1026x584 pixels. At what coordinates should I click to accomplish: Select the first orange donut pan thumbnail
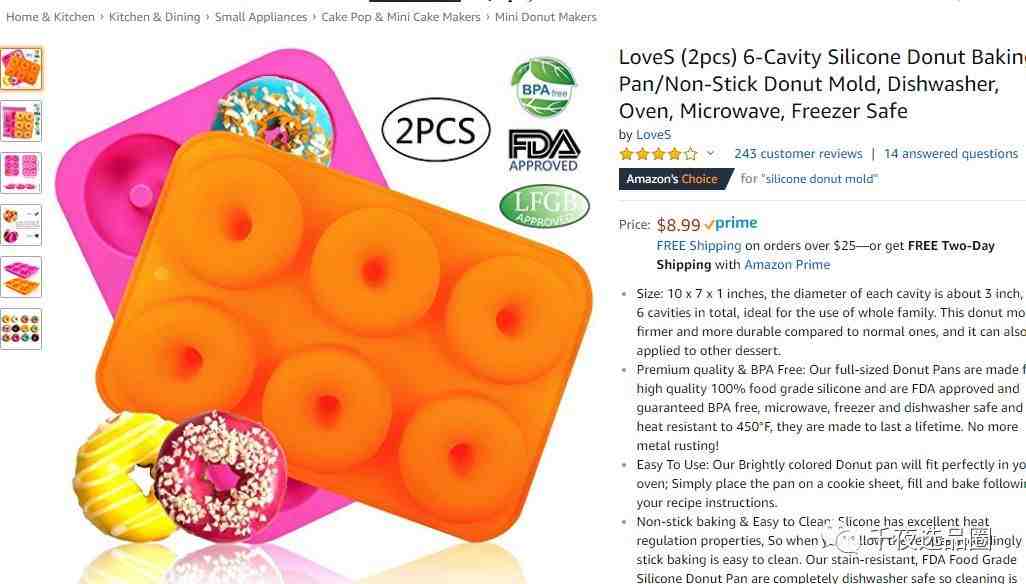tap(21, 68)
